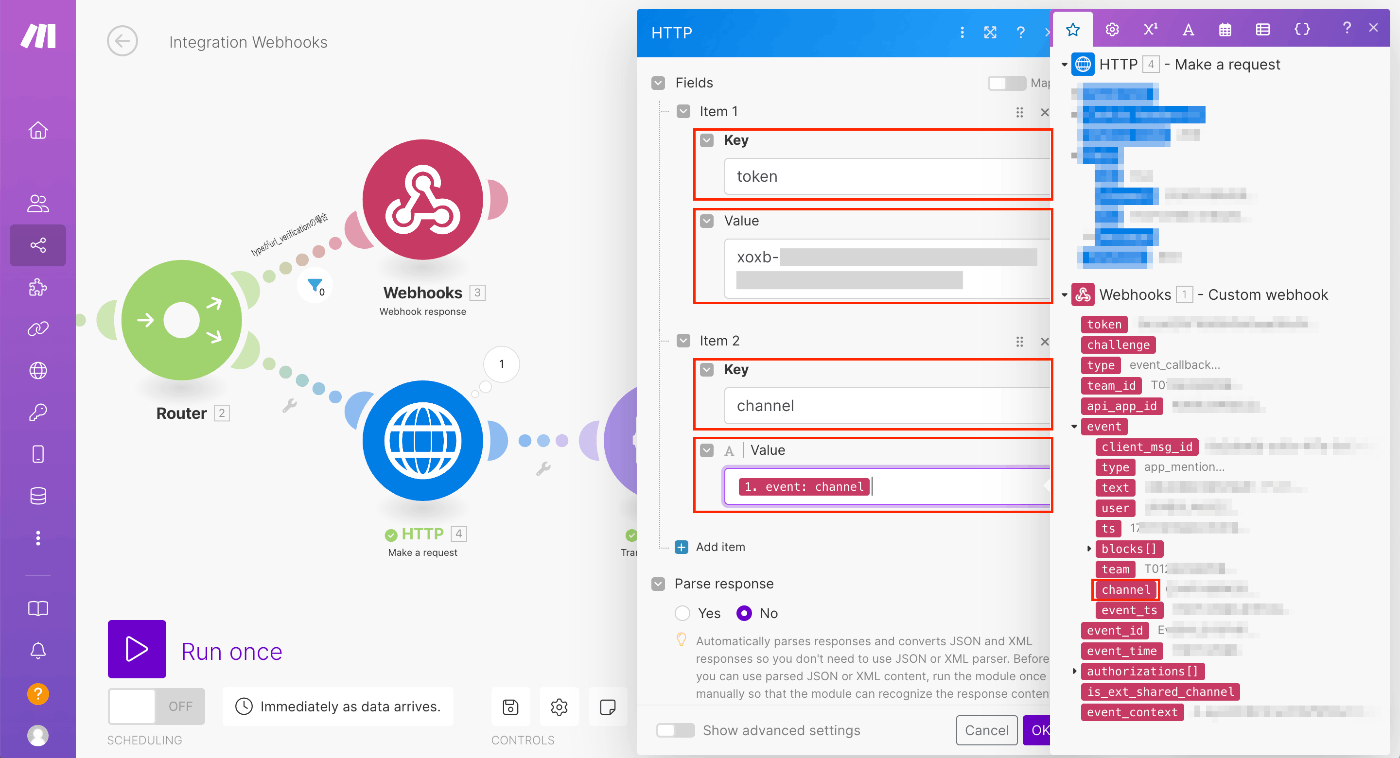Viewport: 1400px width, 758px height.
Task: Switch to array functions table tab
Action: click(x=1263, y=30)
